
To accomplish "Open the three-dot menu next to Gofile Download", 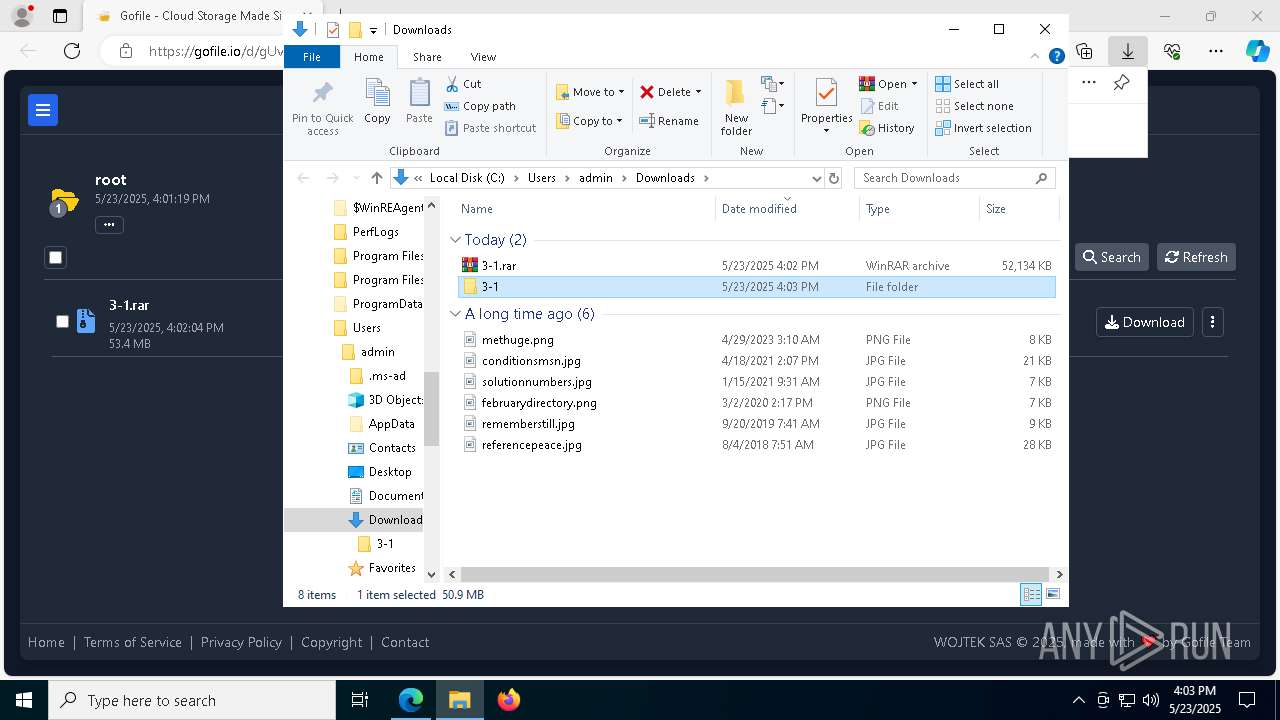I will coord(1212,322).
